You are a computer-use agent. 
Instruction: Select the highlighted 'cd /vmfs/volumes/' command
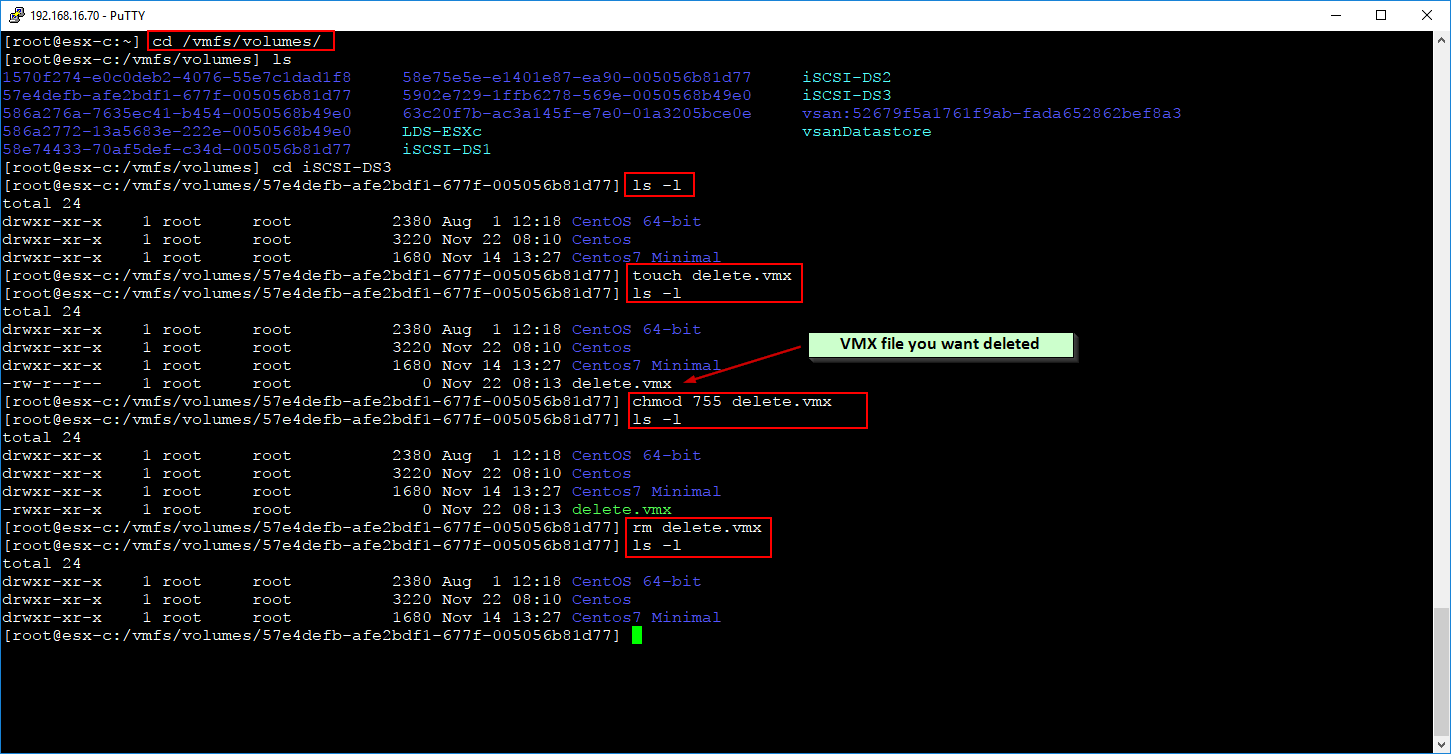pyautogui.click(x=240, y=40)
